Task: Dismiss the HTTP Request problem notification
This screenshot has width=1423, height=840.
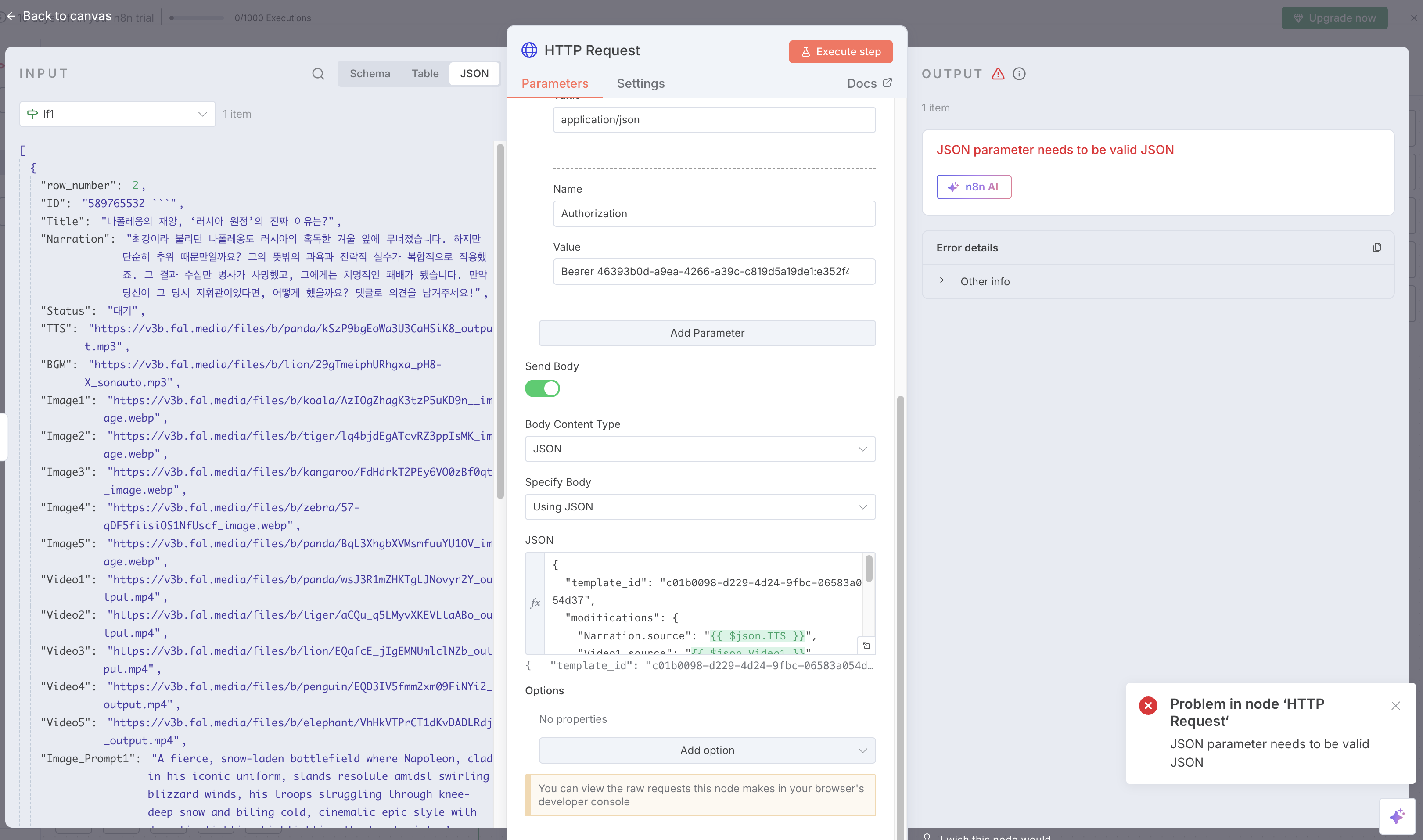Action: [x=1395, y=705]
